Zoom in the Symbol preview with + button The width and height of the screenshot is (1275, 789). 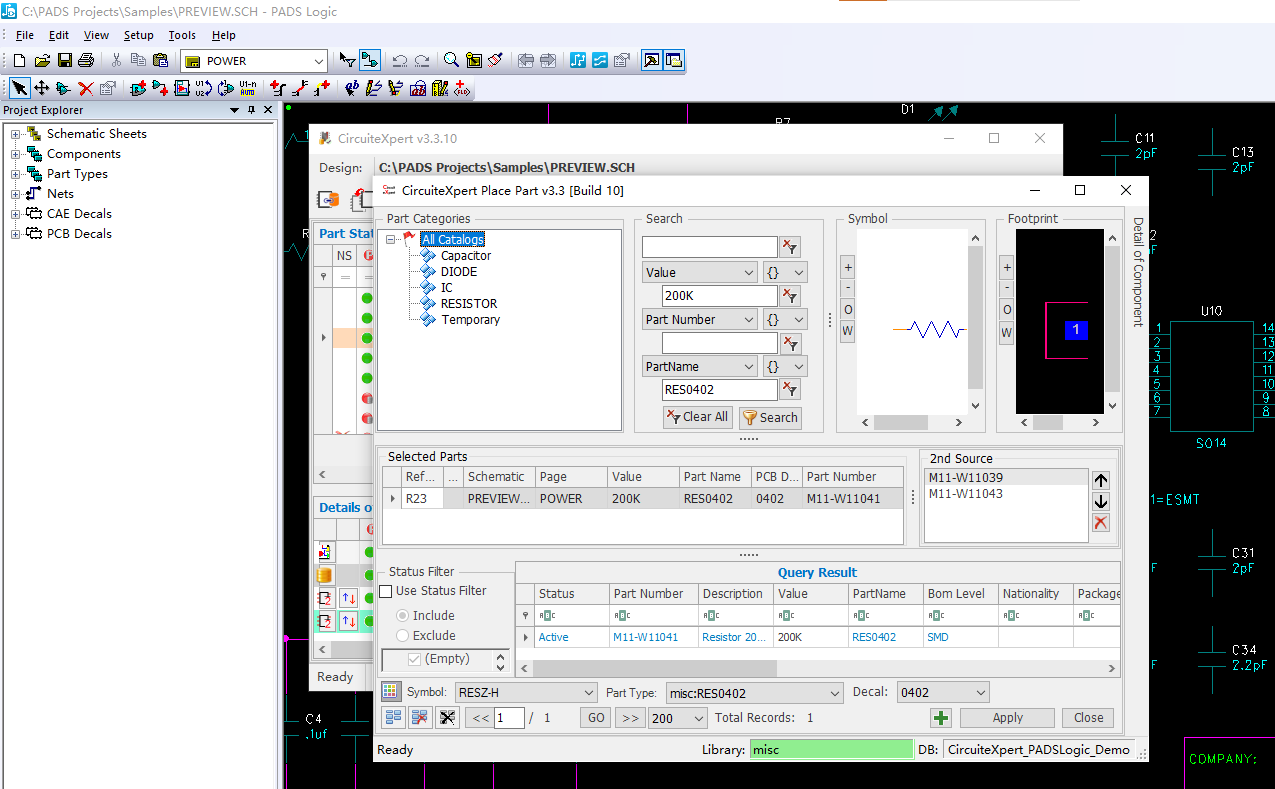pyautogui.click(x=848, y=268)
